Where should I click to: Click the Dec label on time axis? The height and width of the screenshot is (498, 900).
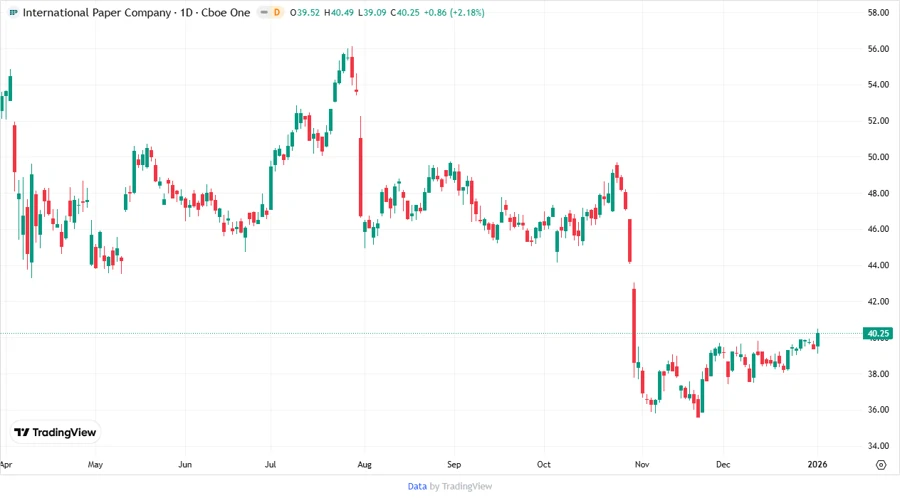pos(723,464)
